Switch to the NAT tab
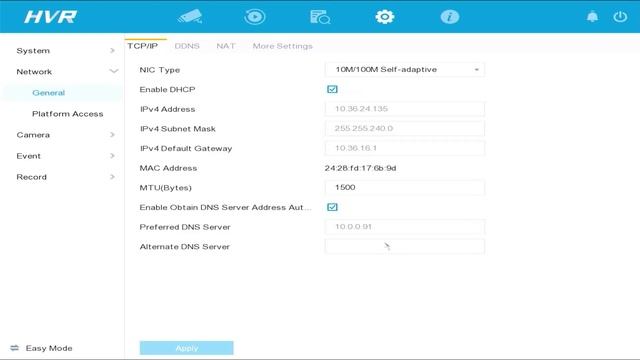The height and width of the screenshot is (360, 640). (226, 46)
